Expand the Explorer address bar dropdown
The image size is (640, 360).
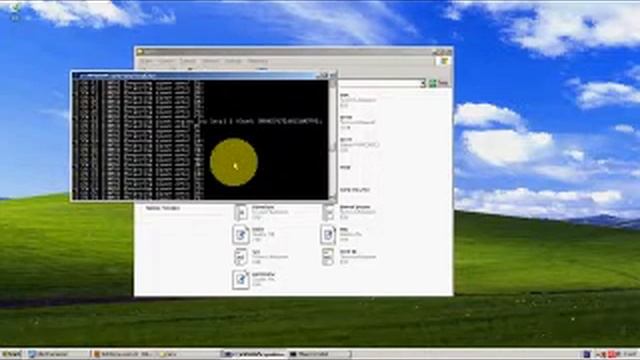423,83
